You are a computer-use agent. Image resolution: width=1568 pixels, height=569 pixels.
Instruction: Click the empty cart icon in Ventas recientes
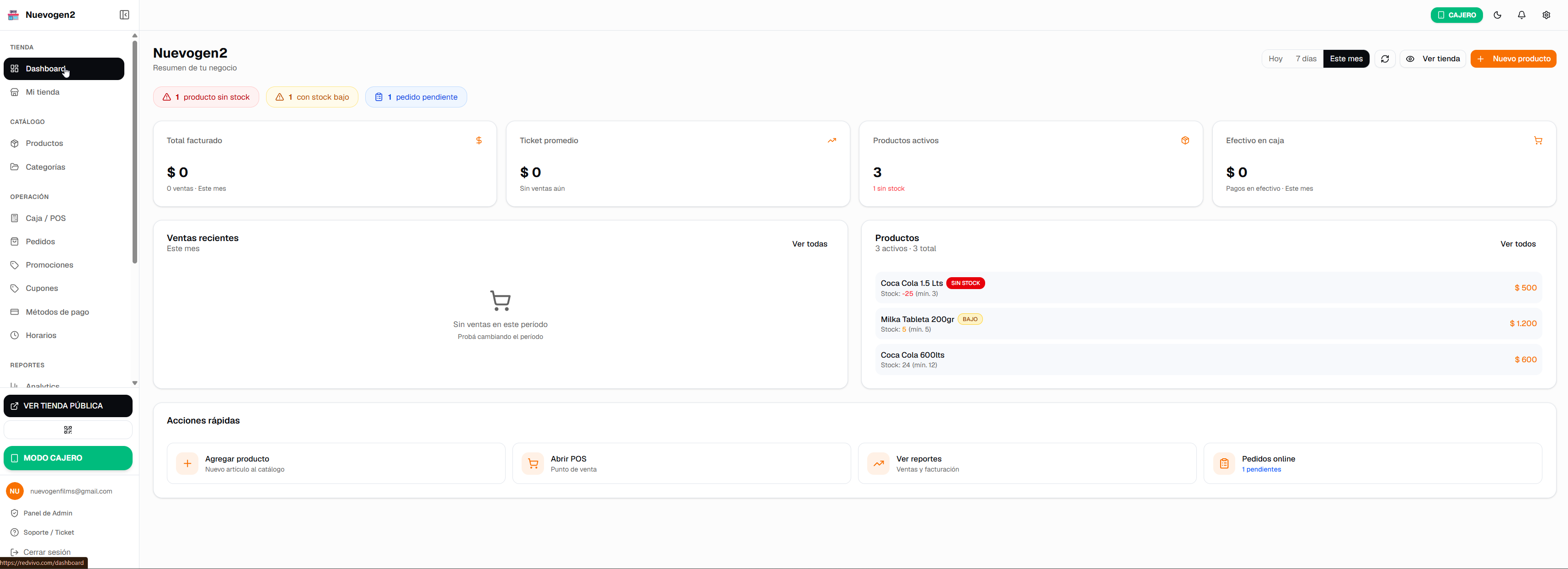tap(501, 301)
